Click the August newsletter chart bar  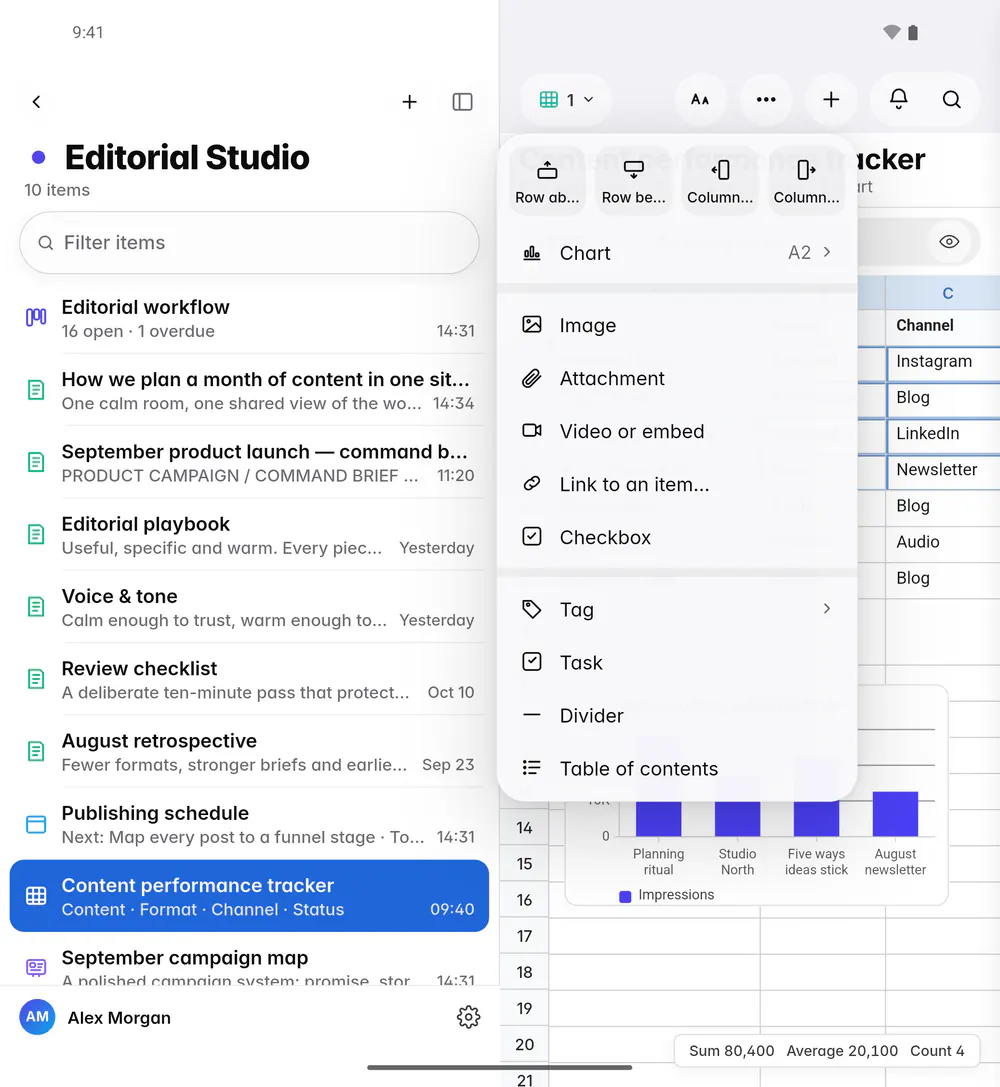click(895, 814)
